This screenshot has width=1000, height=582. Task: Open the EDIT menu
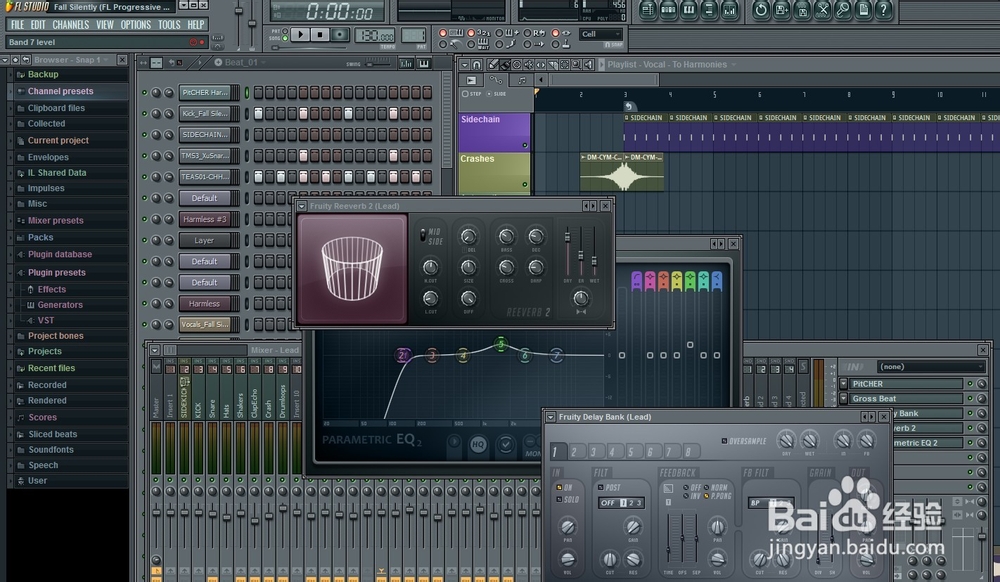(x=38, y=25)
